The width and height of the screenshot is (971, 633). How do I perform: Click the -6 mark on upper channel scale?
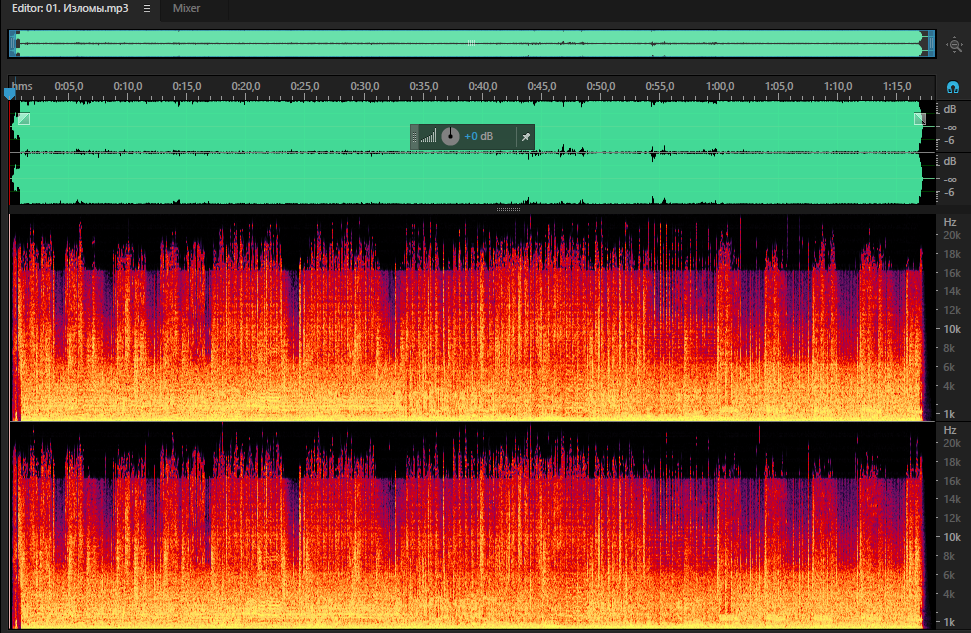click(950, 141)
